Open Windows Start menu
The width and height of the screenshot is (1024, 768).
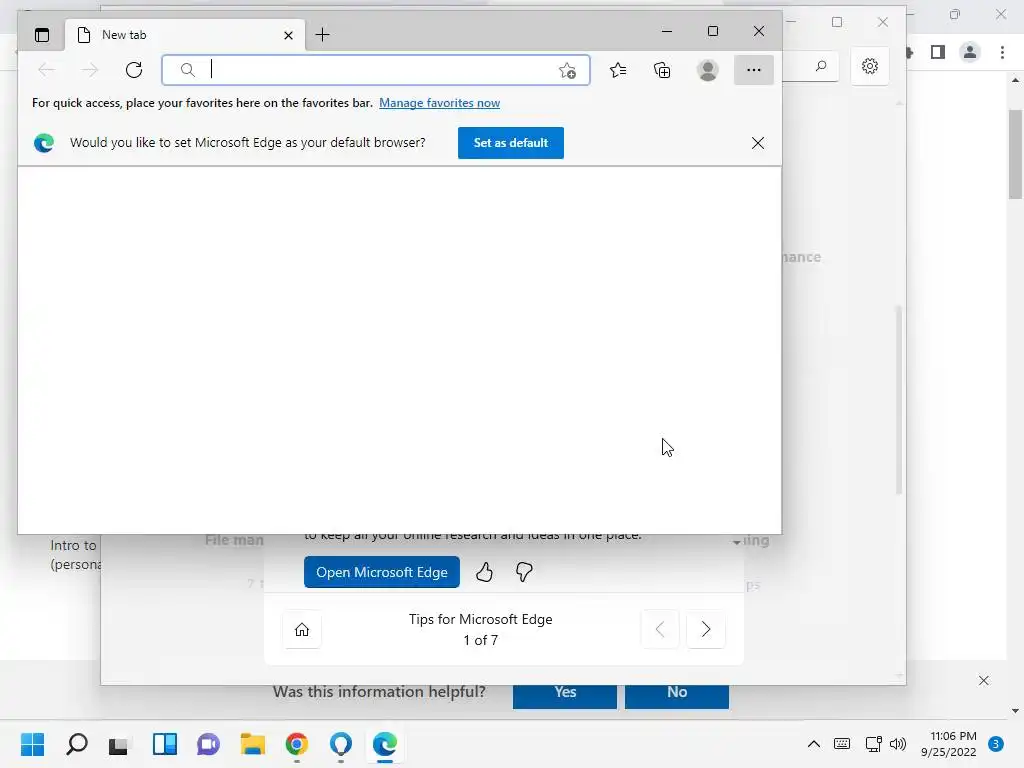tap(33, 744)
